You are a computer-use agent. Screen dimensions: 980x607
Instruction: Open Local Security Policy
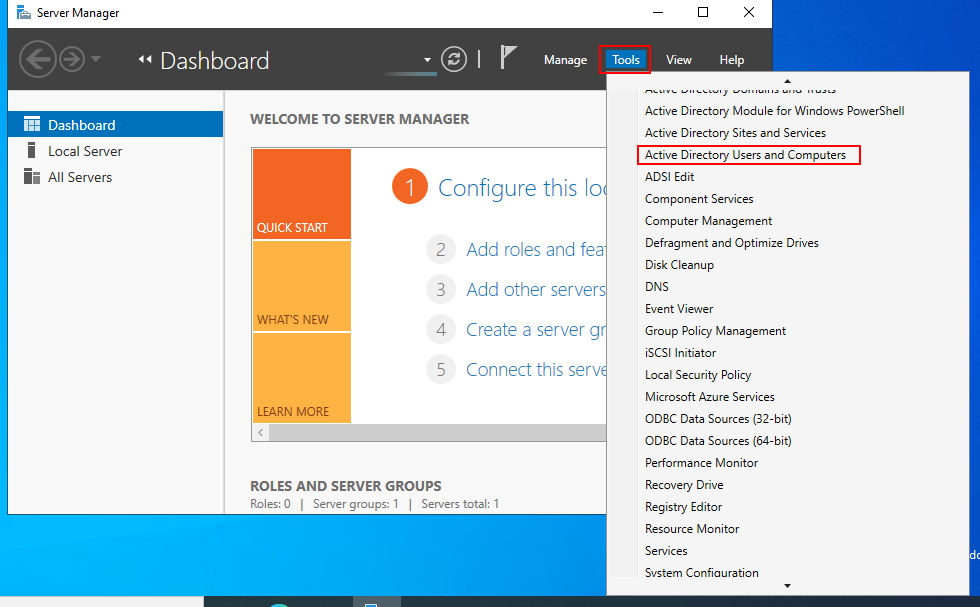(x=698, y=374)
